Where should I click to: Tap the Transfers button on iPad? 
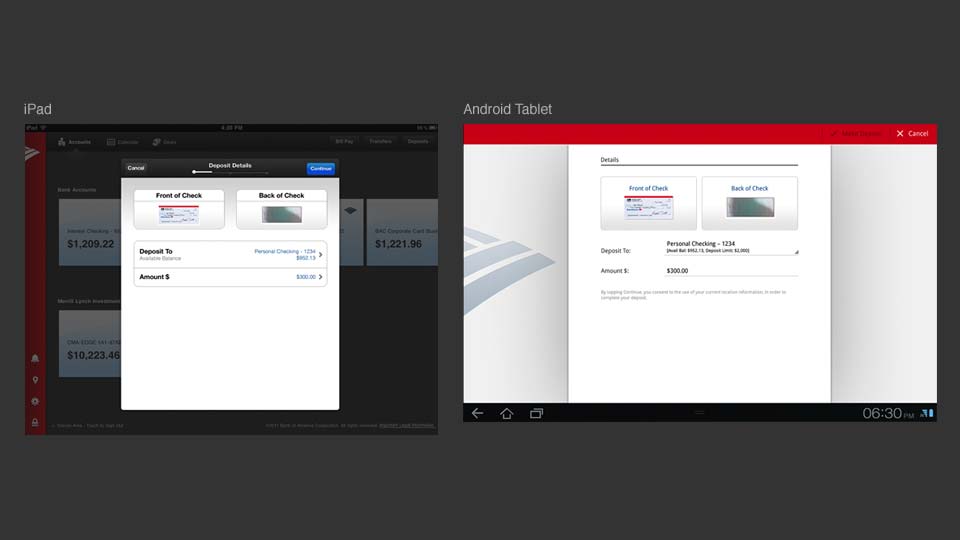[x=380, y=141]
